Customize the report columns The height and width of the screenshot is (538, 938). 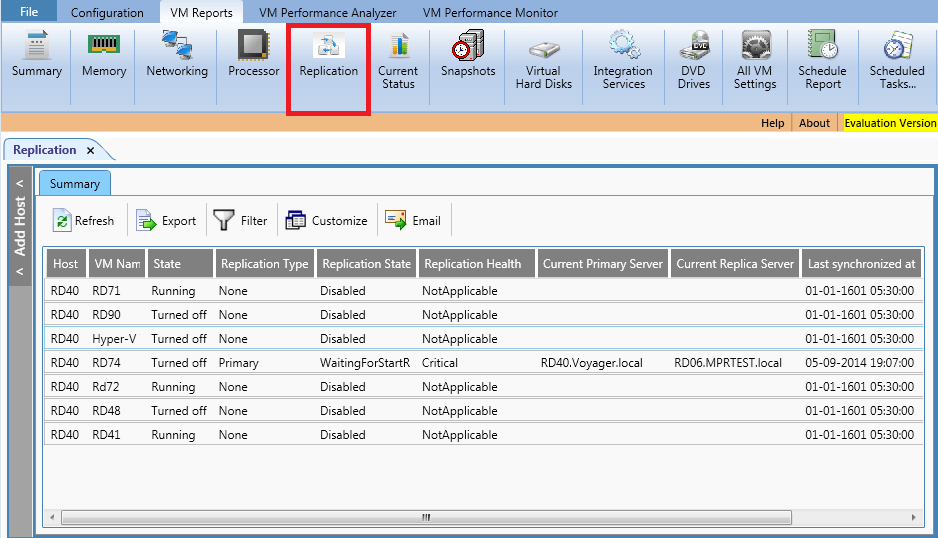coord(327,221)
